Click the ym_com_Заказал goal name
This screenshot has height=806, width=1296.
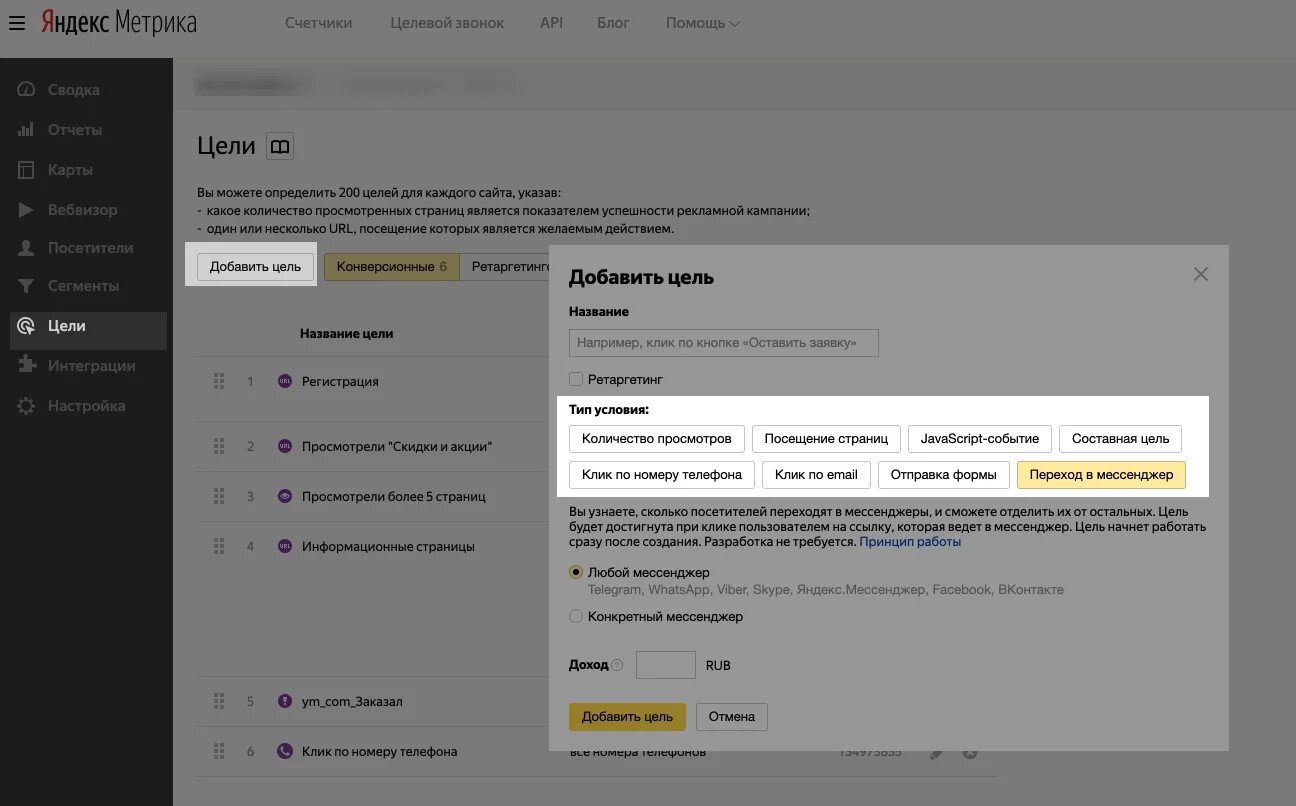352,702
